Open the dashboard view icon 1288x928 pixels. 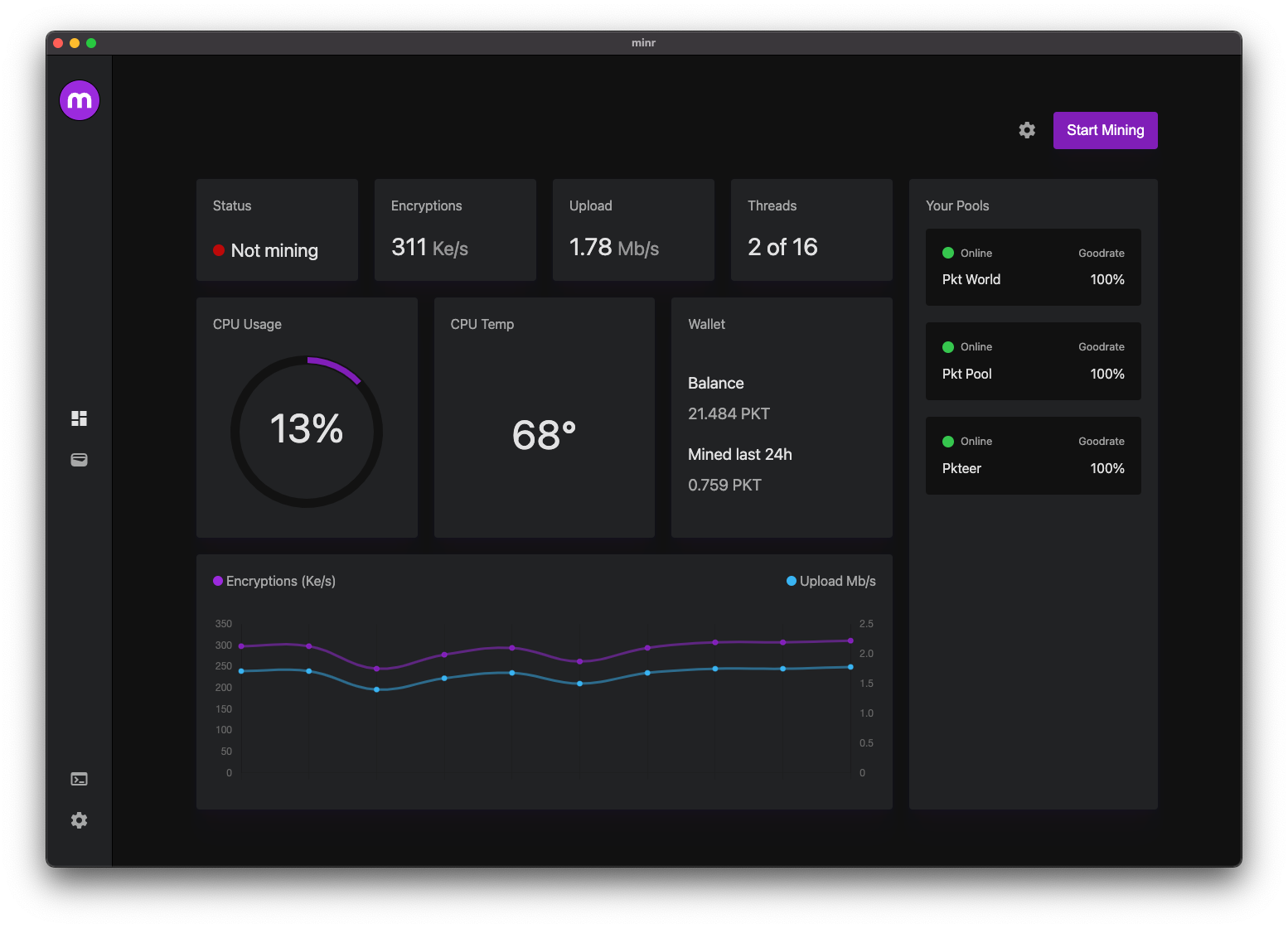coord(80,418)
